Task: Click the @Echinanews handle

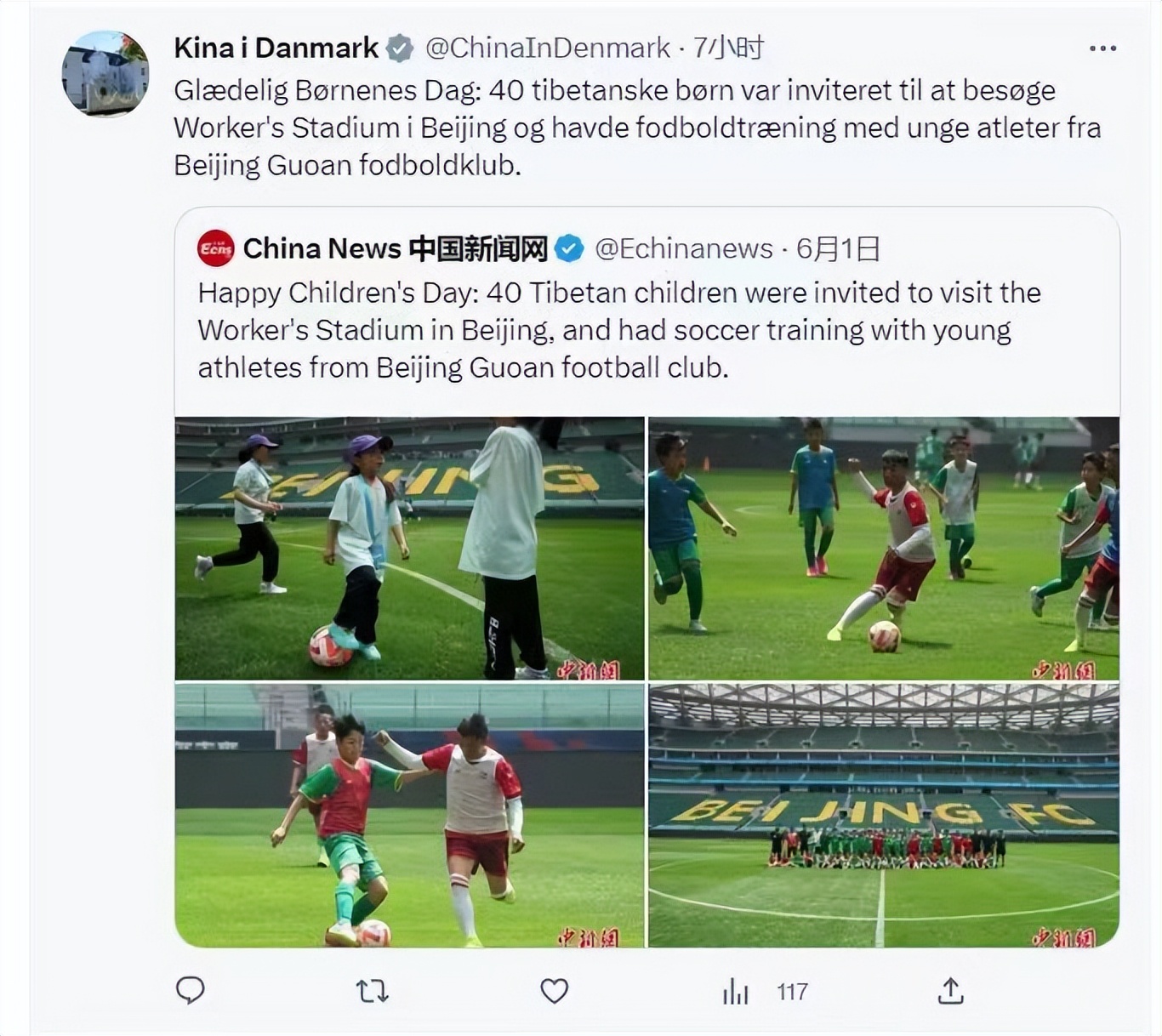Action: 683,248
